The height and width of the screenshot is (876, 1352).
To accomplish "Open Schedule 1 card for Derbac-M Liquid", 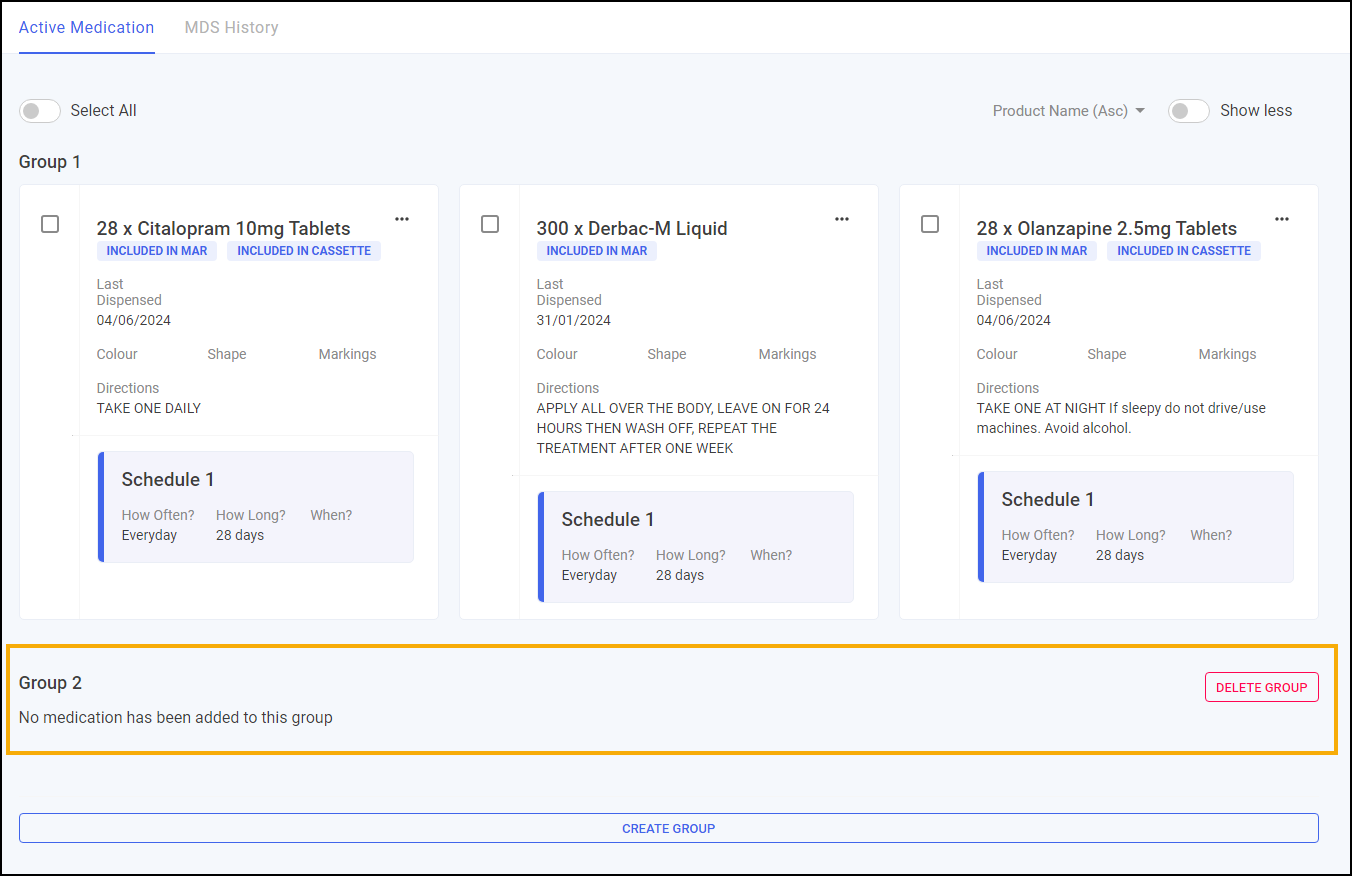I will [x=696, y=546].
